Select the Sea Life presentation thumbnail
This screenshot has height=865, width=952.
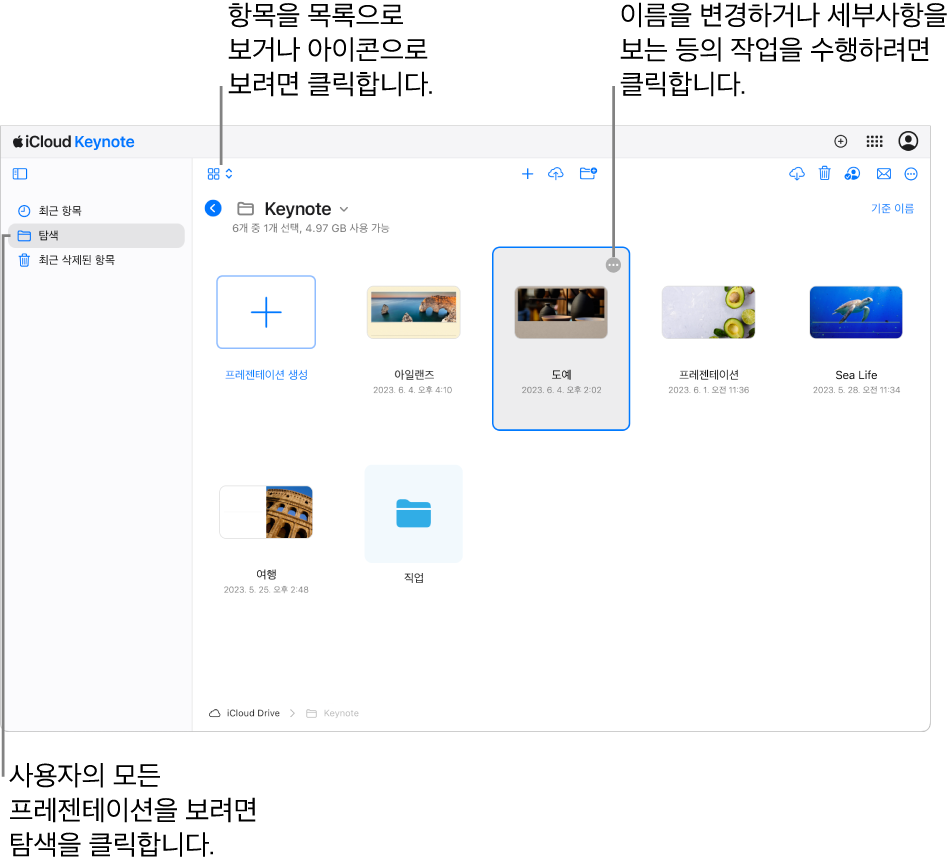coord(856,313)
